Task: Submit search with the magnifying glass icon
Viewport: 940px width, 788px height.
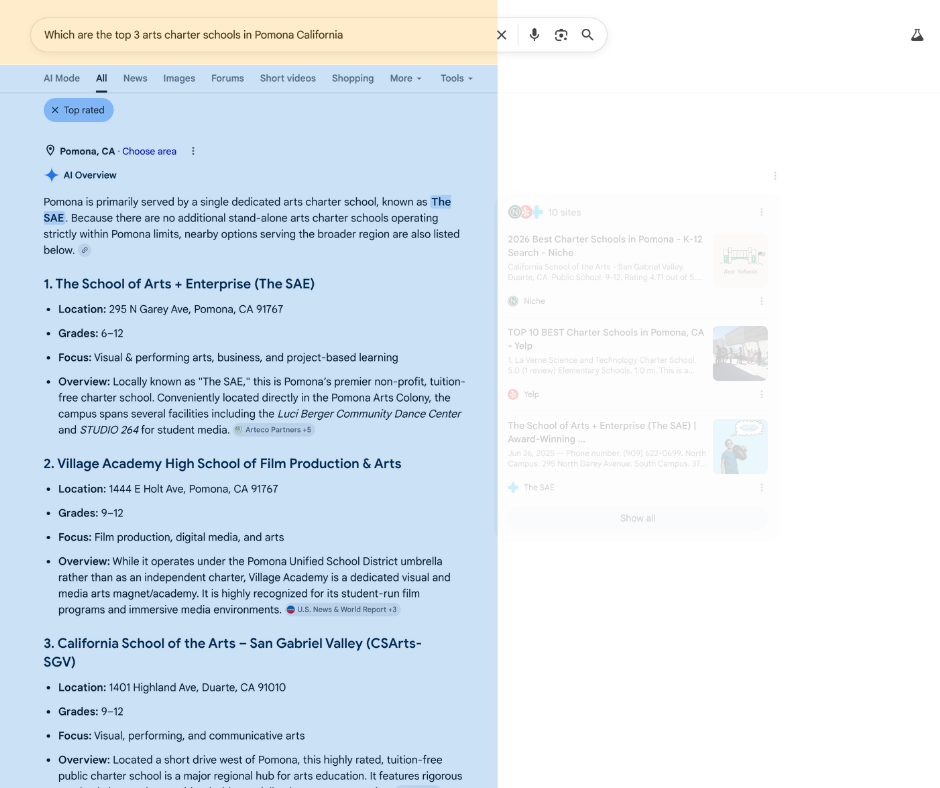Action: tap(588, 35)
